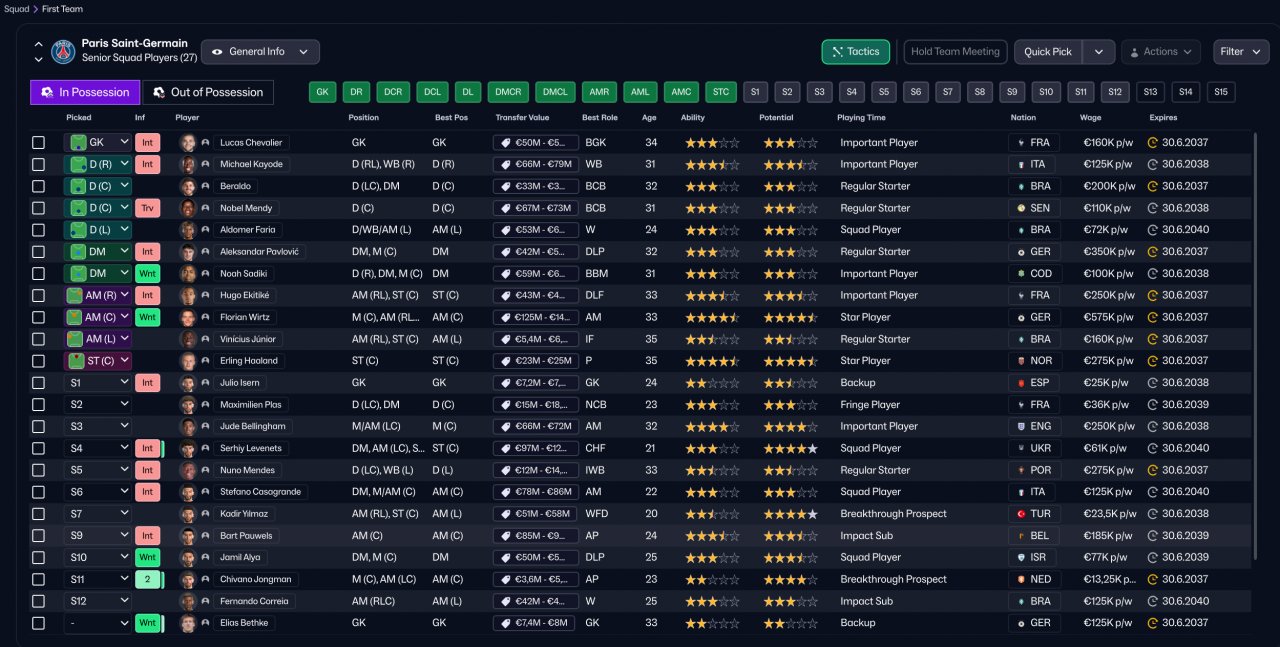Switch to the Out of Possession tab
Screen dimensions: 1280x647
click(x=208, y=92)
